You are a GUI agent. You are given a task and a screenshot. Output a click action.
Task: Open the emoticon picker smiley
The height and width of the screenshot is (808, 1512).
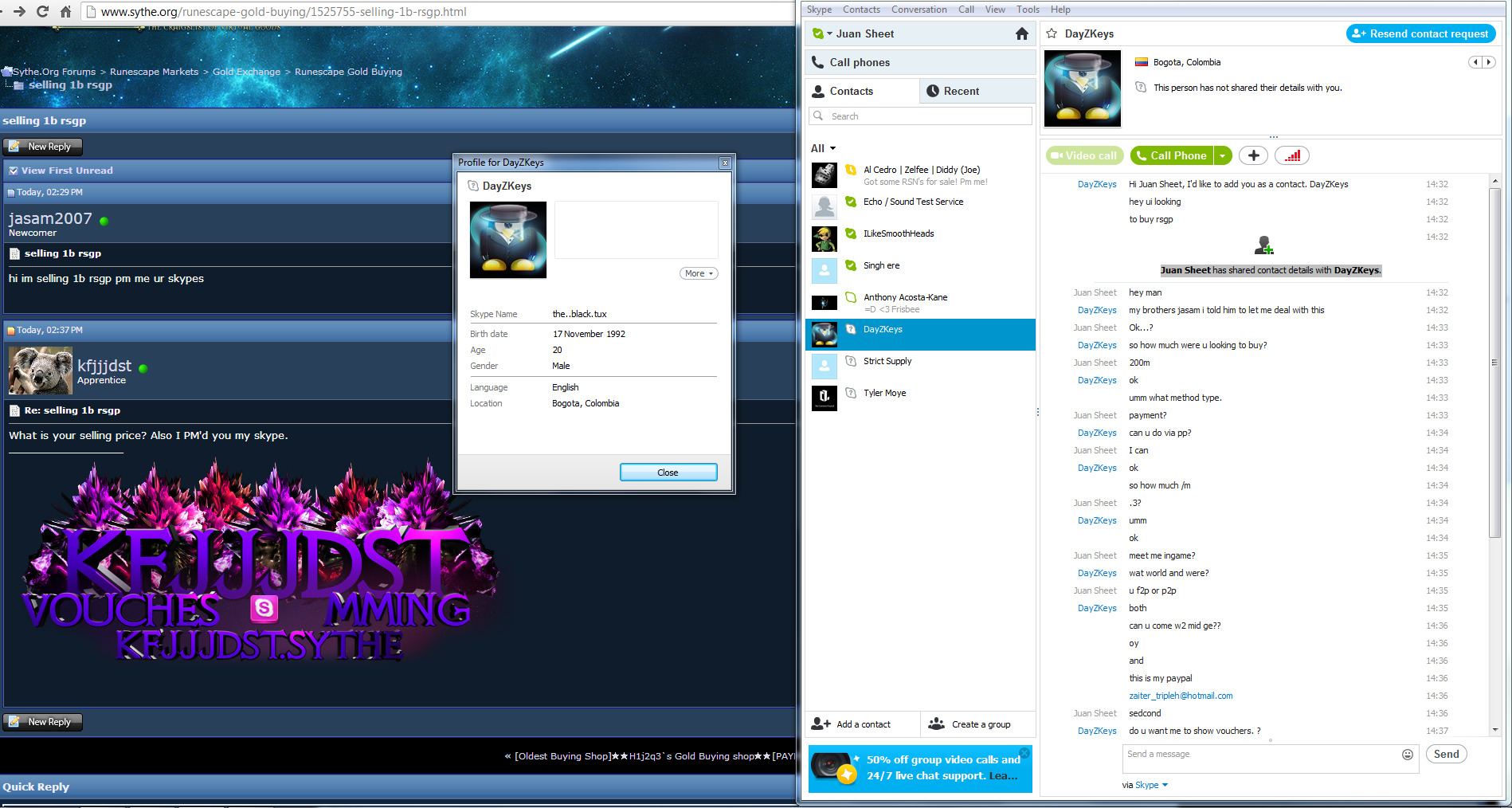point(1408,755)
